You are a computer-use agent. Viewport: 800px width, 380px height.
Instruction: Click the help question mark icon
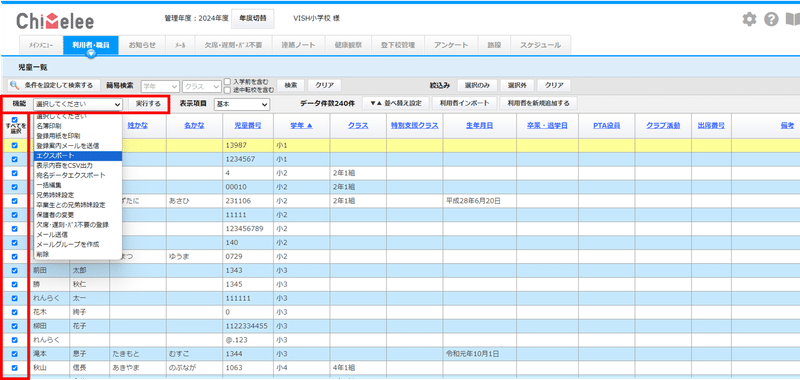pos(771,20)
